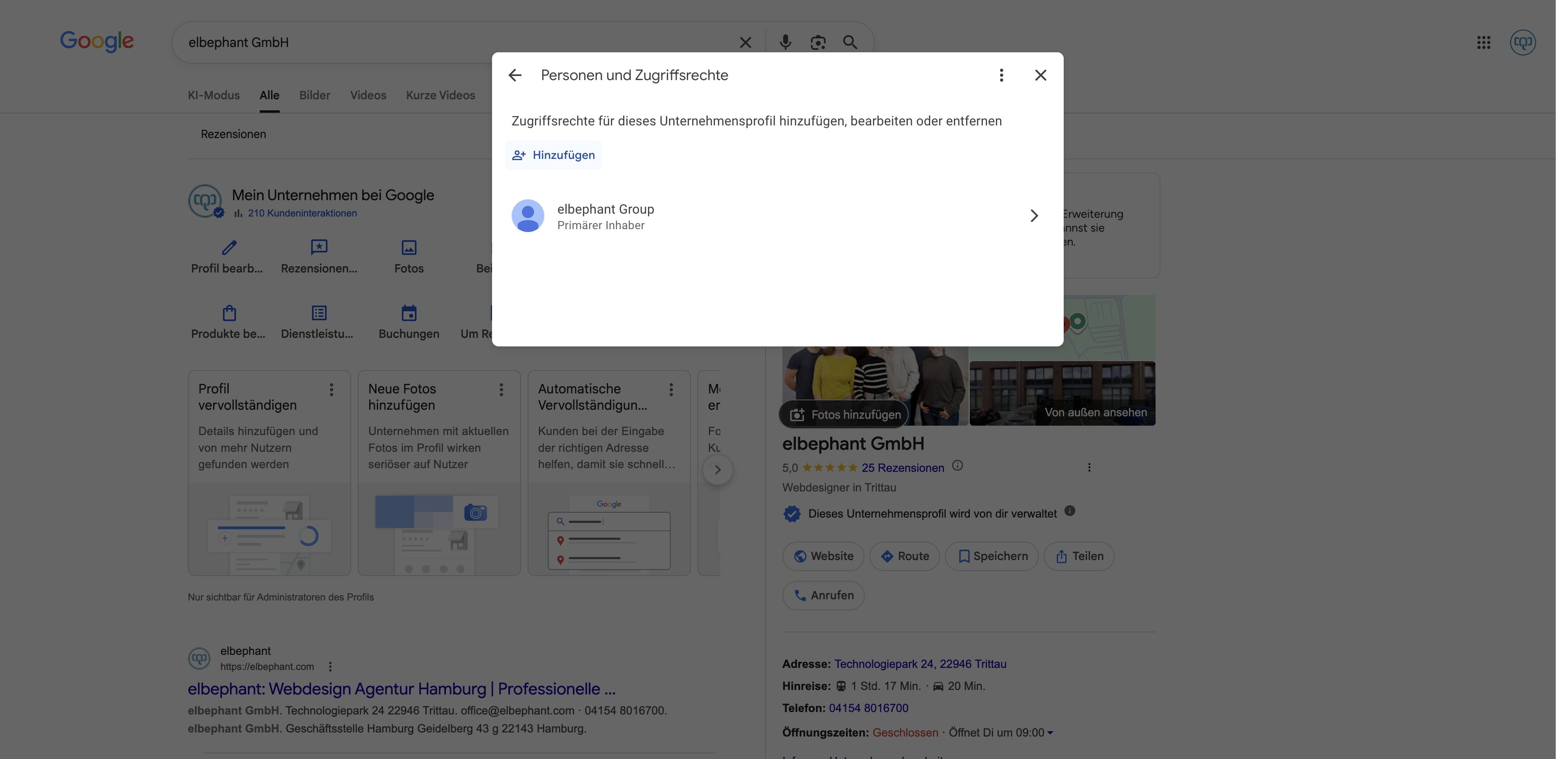Click the Speichern bookmark button
1568x759 pixels.
991,556
